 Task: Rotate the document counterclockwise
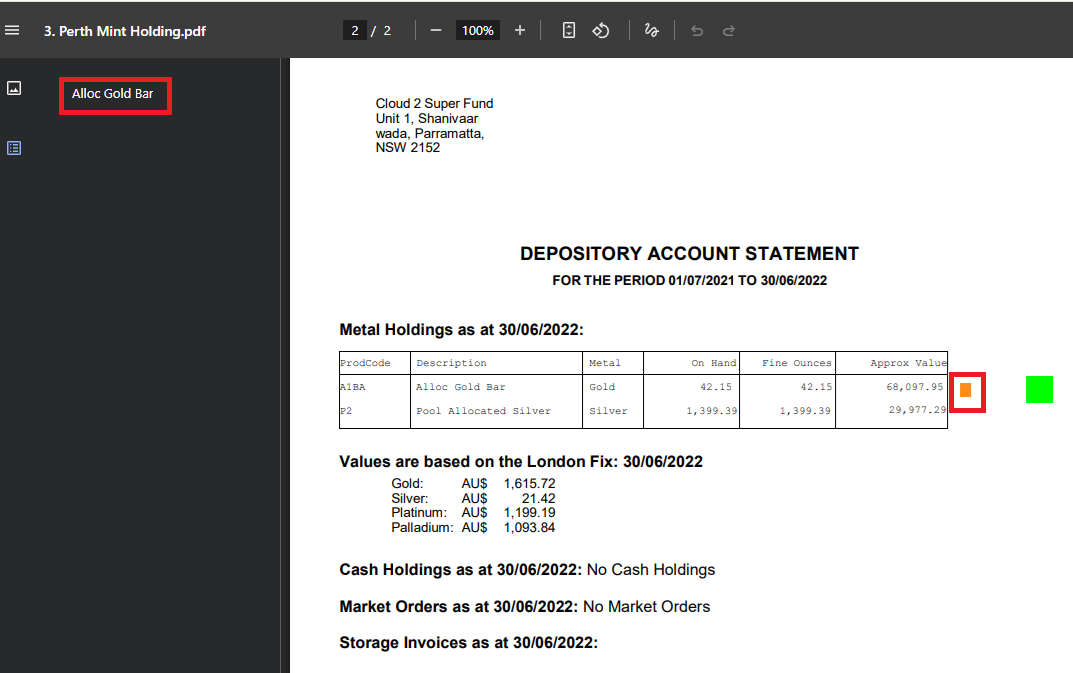601,31
